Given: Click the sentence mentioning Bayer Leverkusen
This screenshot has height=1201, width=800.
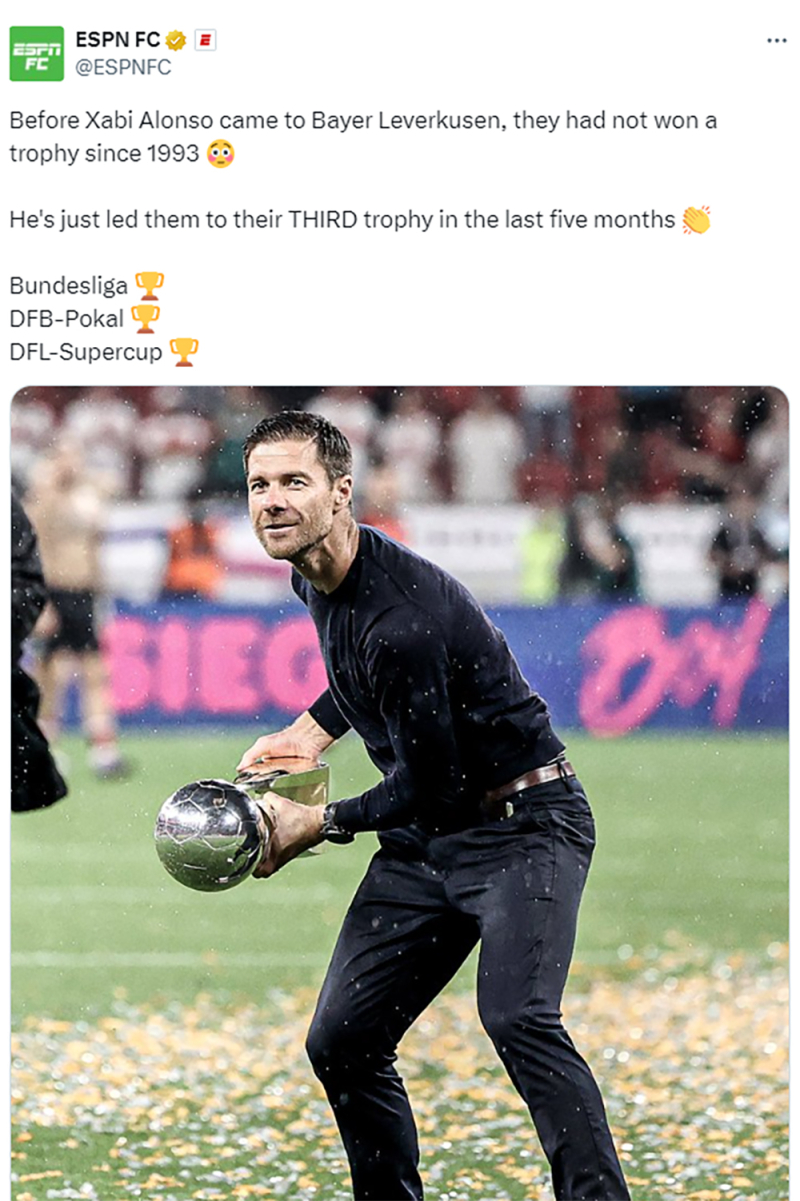Looking at the screenshot, I should tap(363, 138).
